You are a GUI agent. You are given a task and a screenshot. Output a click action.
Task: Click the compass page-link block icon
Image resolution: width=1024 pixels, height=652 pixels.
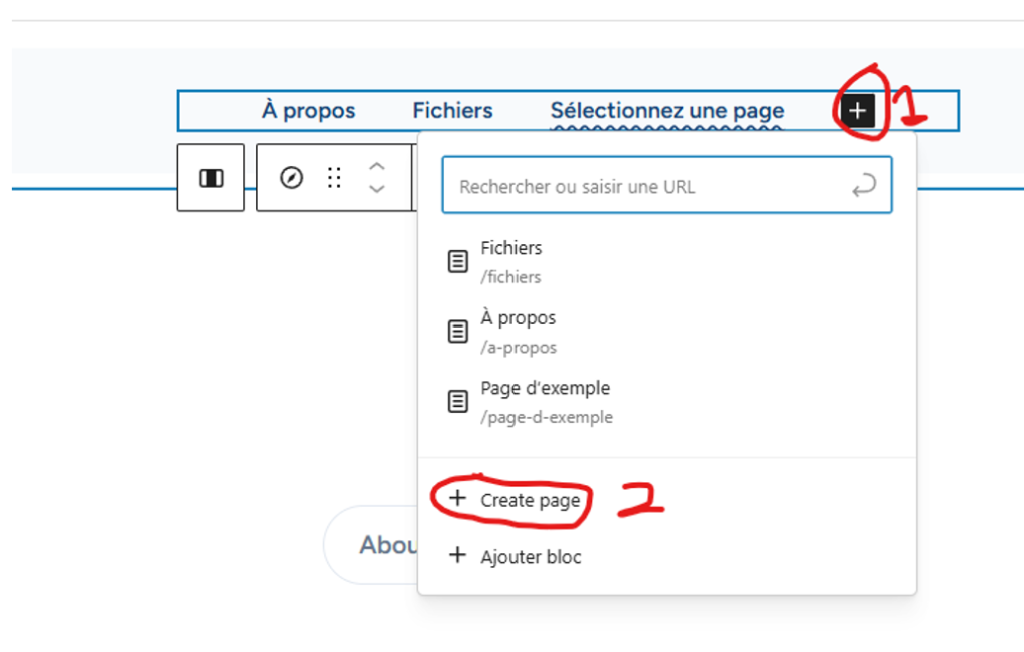(x=291, y=178)
